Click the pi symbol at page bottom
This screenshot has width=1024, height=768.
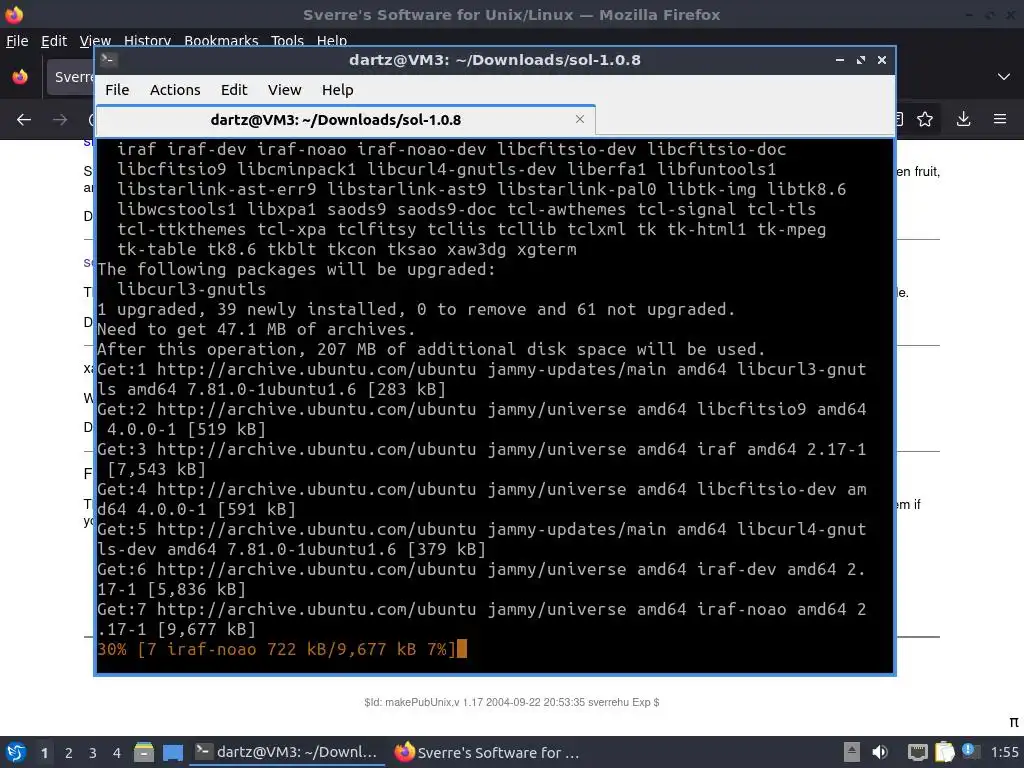click(1014, 722)
